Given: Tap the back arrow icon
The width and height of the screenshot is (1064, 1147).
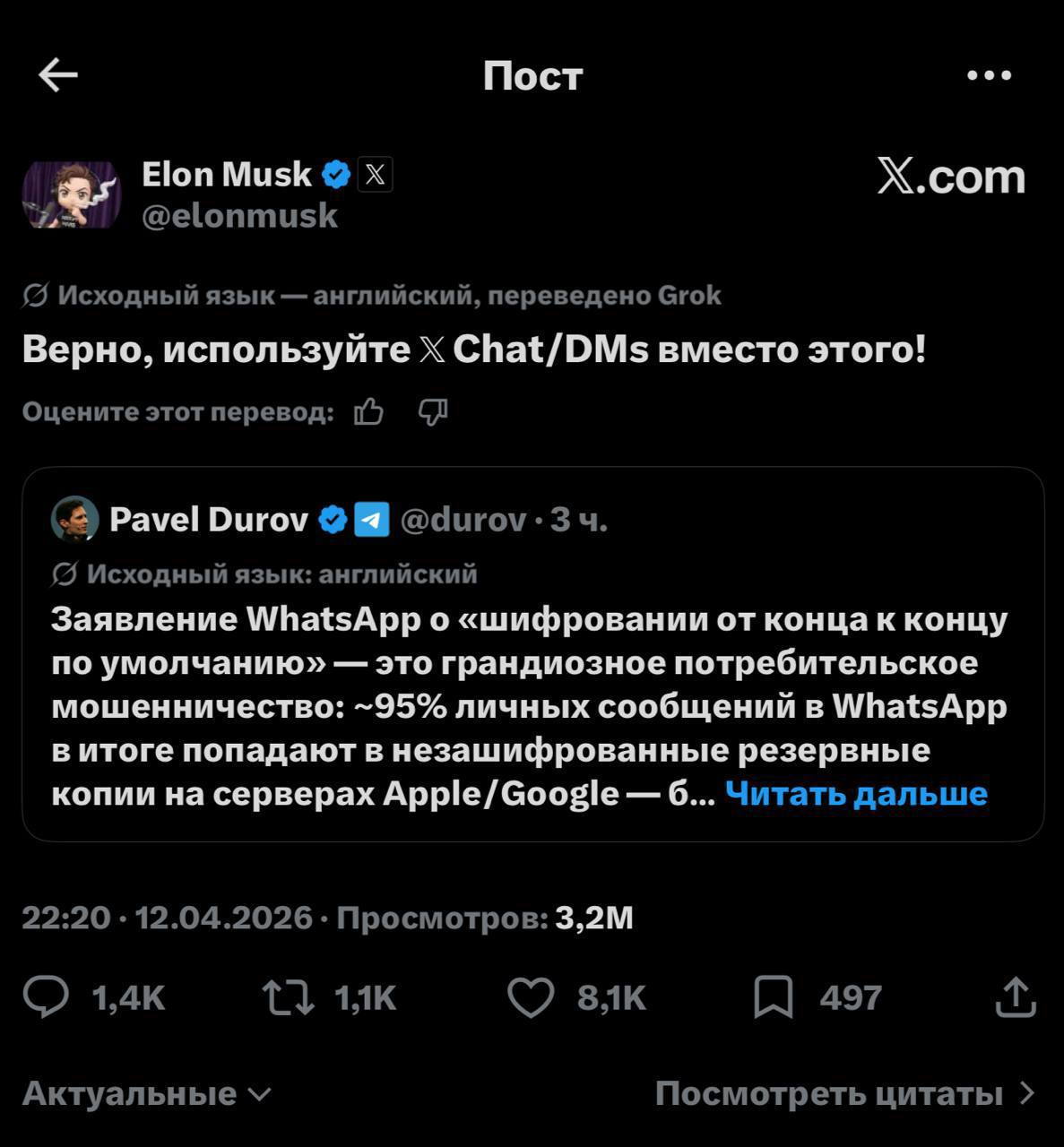Looking at the screenshot, I should click(59, 75).
